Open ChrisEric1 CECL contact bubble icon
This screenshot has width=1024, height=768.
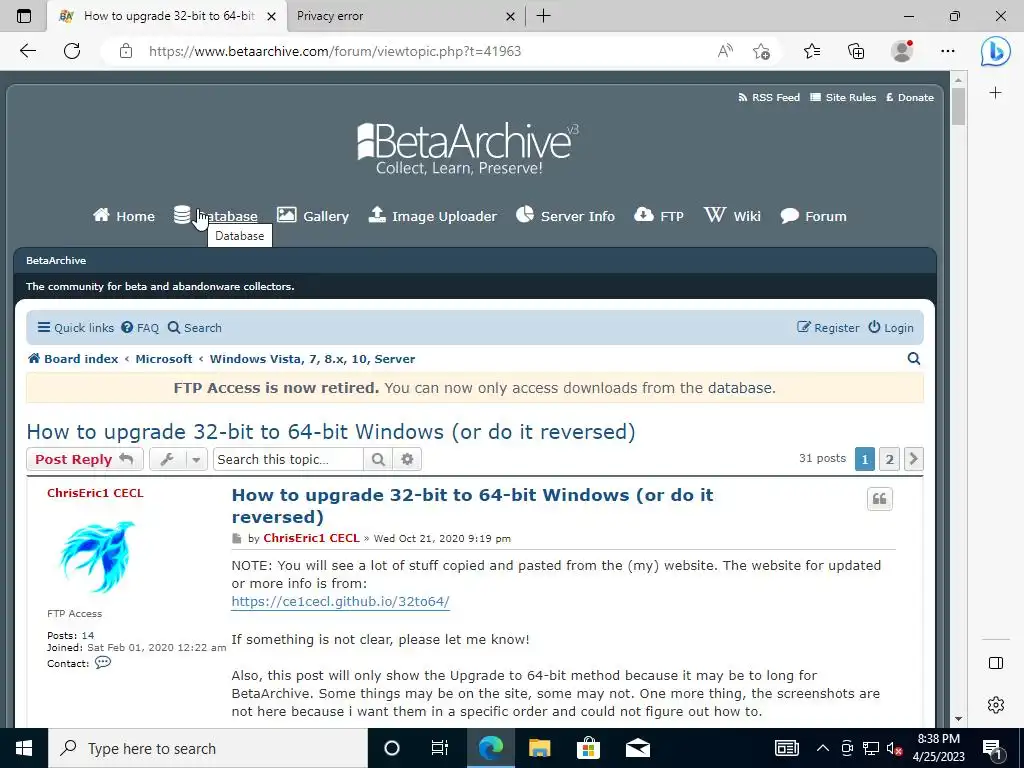103,662
